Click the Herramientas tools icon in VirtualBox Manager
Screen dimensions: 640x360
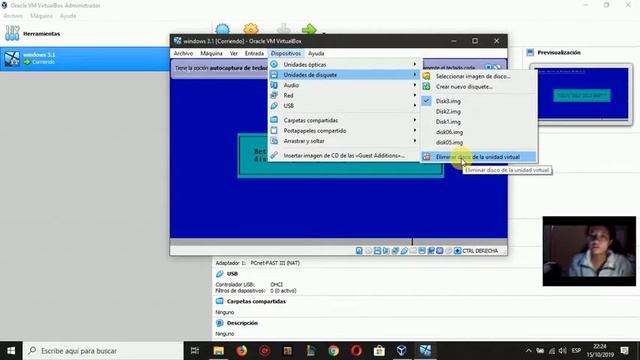coord(12,33)
